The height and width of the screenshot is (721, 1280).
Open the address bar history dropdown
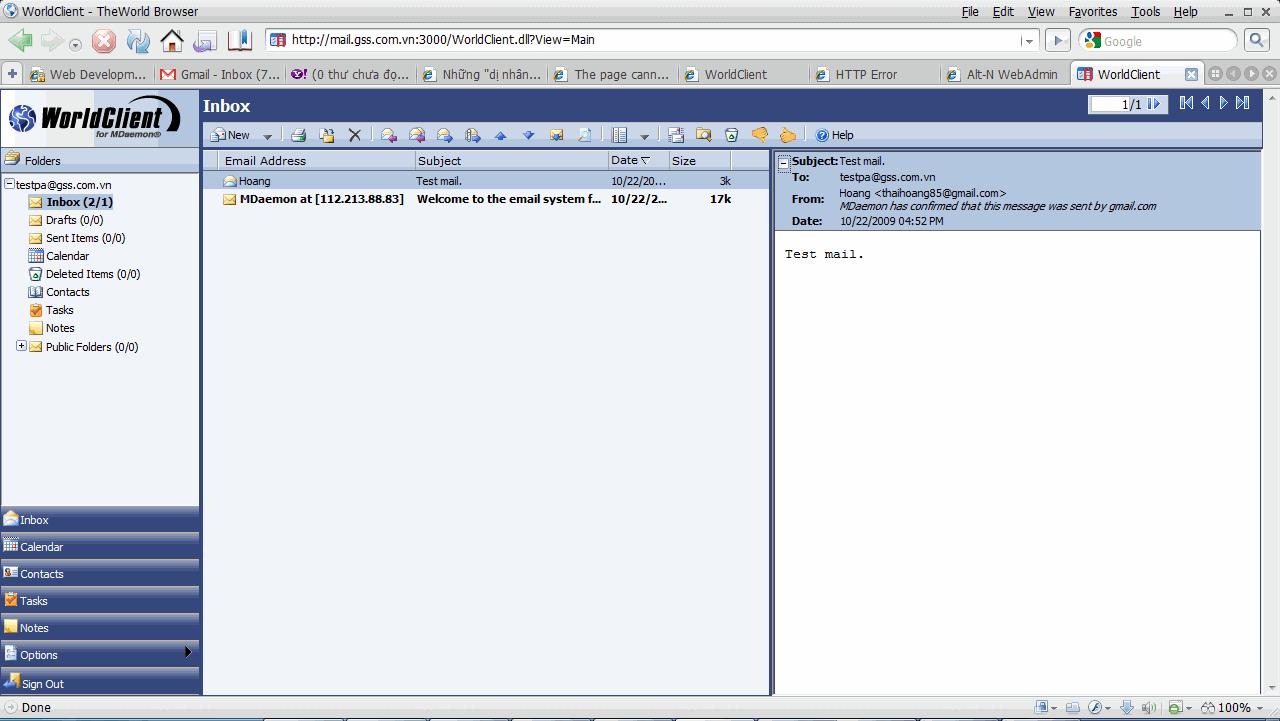click(x=1028, y=41)
